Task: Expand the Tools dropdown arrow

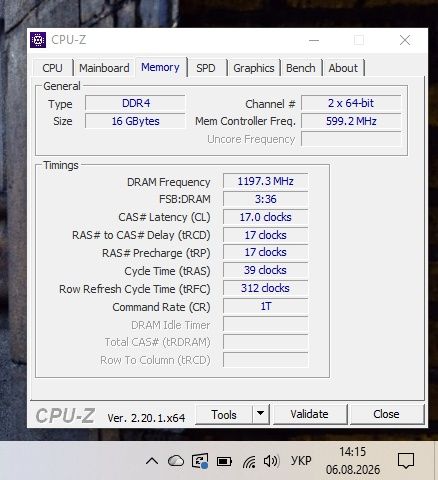Action: coord(261,414)
